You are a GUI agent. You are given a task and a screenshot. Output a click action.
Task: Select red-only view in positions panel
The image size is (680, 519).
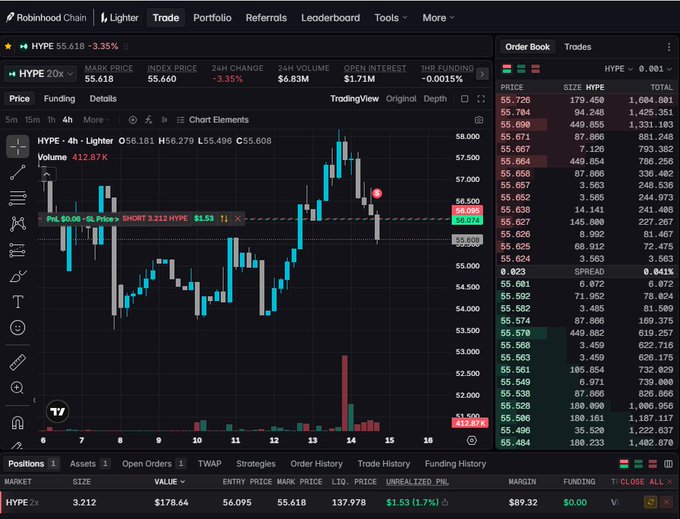(x=653, y=464)
